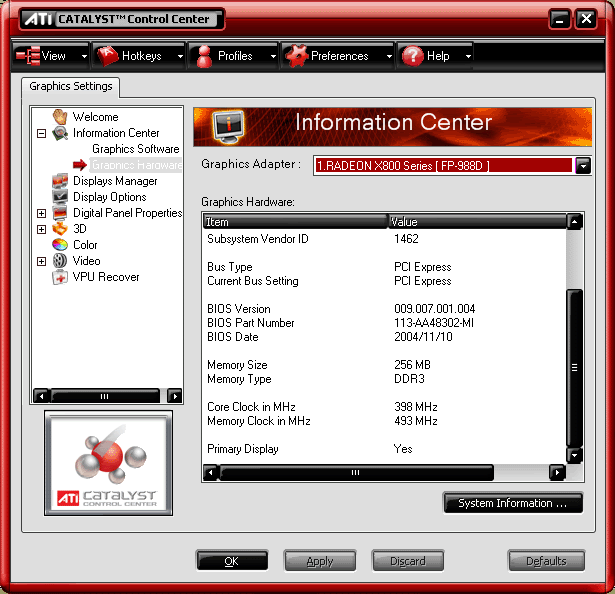Open the Hotkeys menu
This screenshot has width=615, height=594.
pos(139,56)
